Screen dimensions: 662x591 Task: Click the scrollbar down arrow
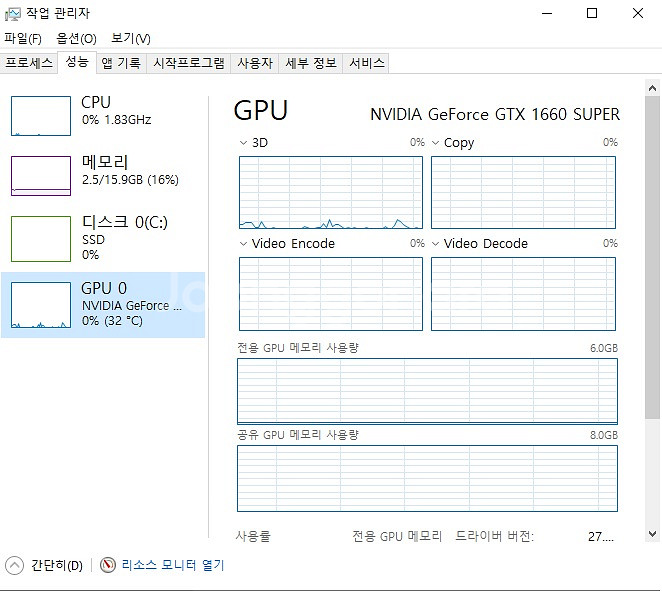(652, 534)
